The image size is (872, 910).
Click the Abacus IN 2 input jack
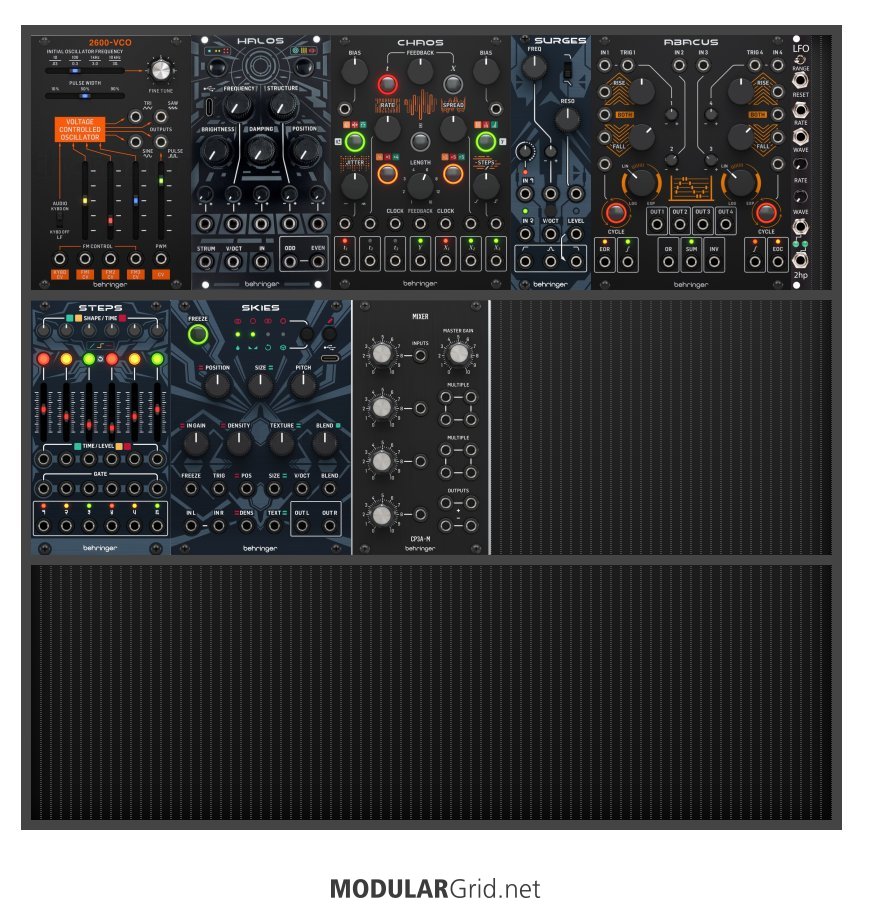click(679, 65)
